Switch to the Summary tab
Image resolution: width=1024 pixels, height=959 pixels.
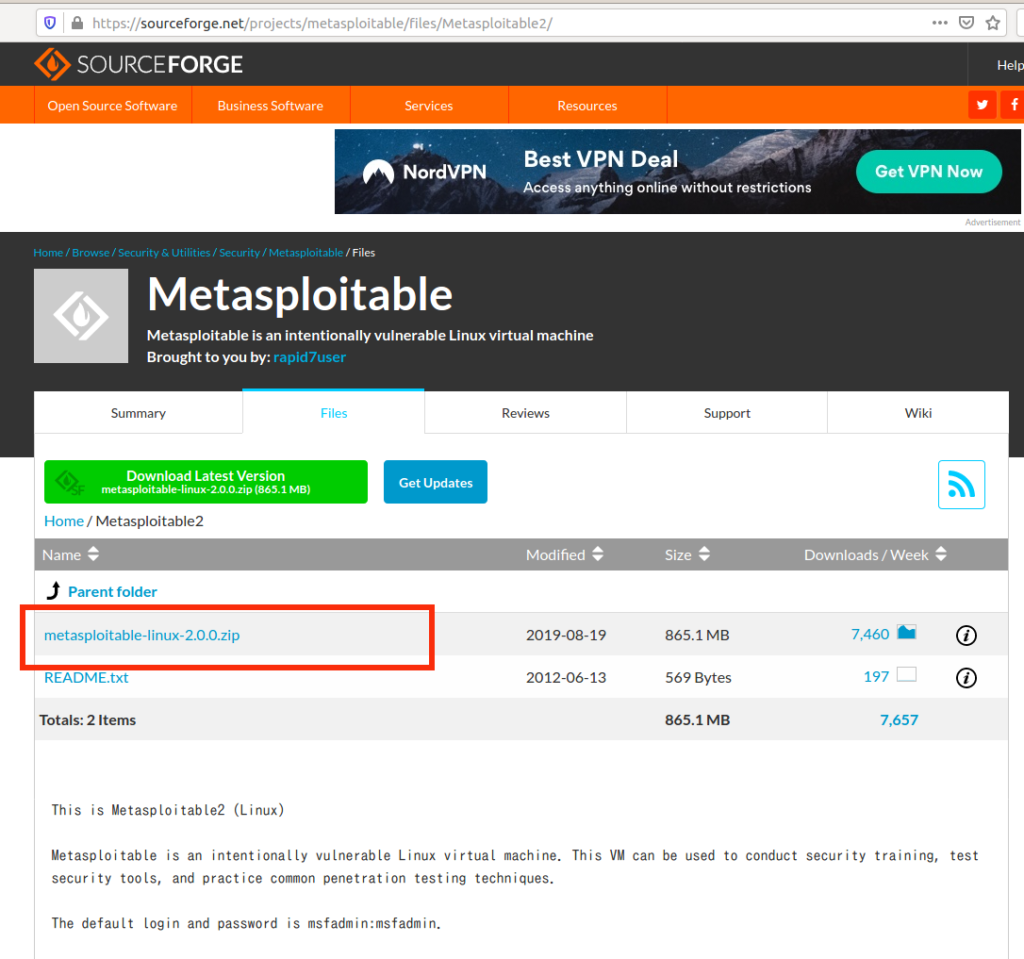pyautogui.click(x=138, y=413)
